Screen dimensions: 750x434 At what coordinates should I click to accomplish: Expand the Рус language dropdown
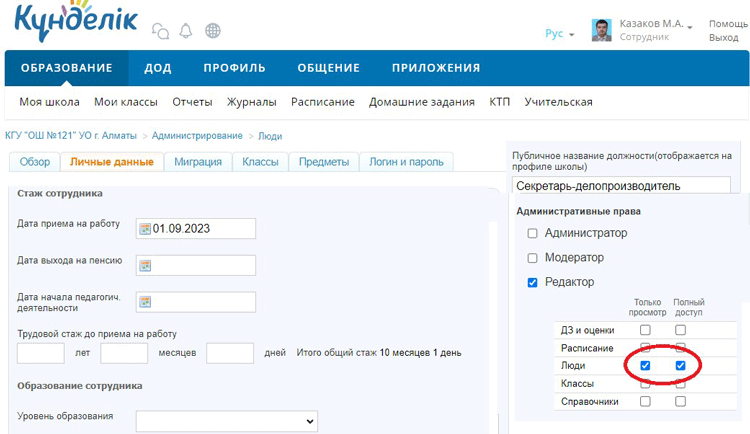coord(560,34)
